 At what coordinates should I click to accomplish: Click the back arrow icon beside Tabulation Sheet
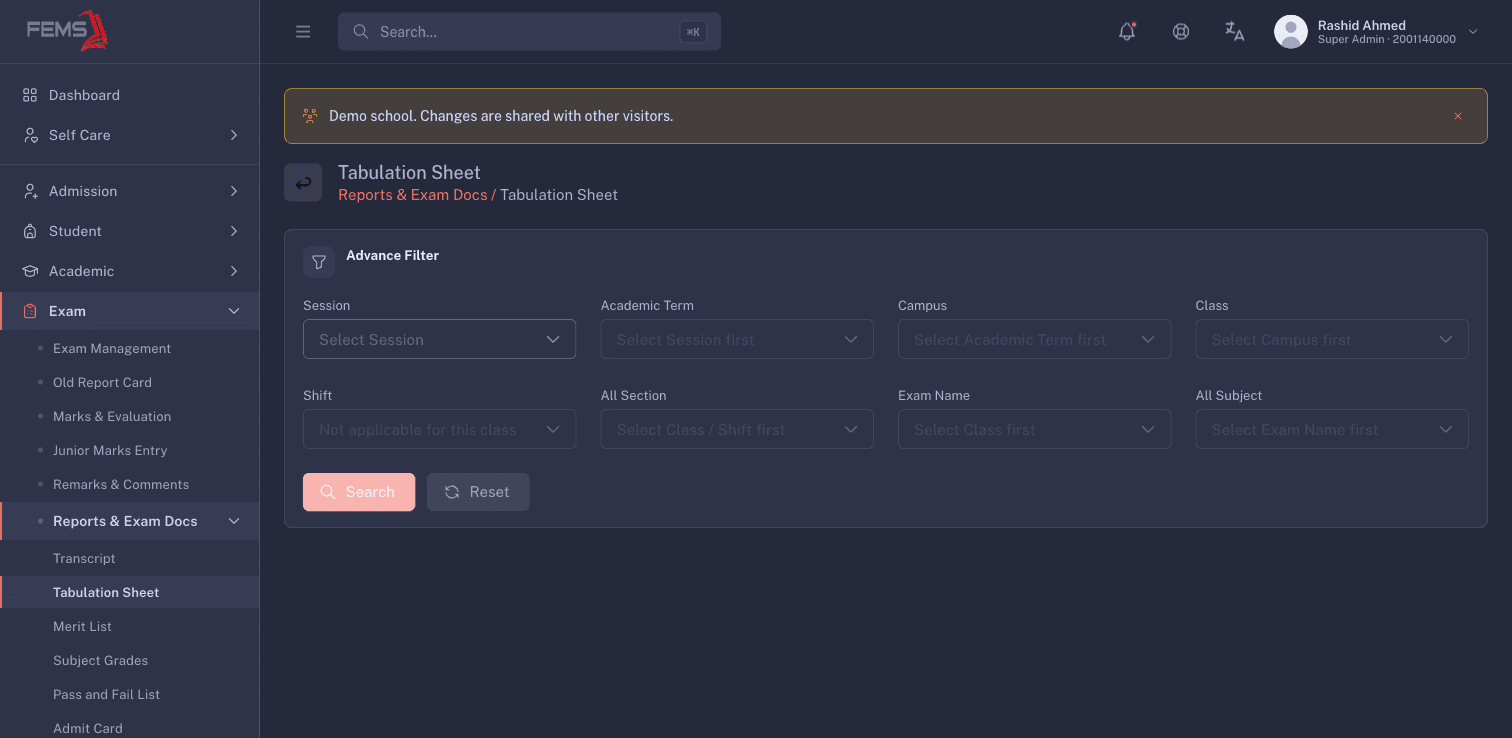(303, 183)
